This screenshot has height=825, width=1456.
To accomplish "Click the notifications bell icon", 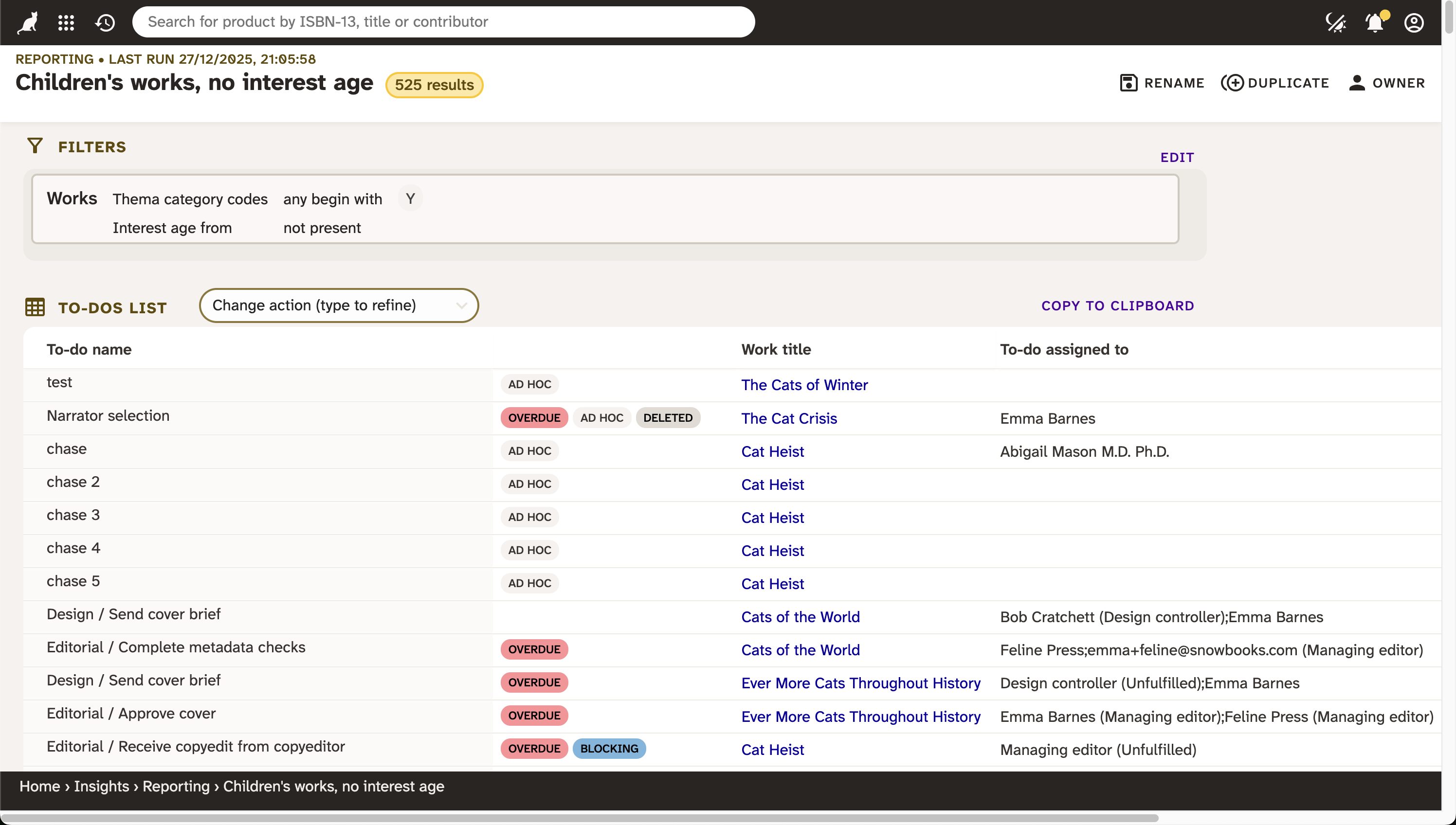I will [1374, 23].
